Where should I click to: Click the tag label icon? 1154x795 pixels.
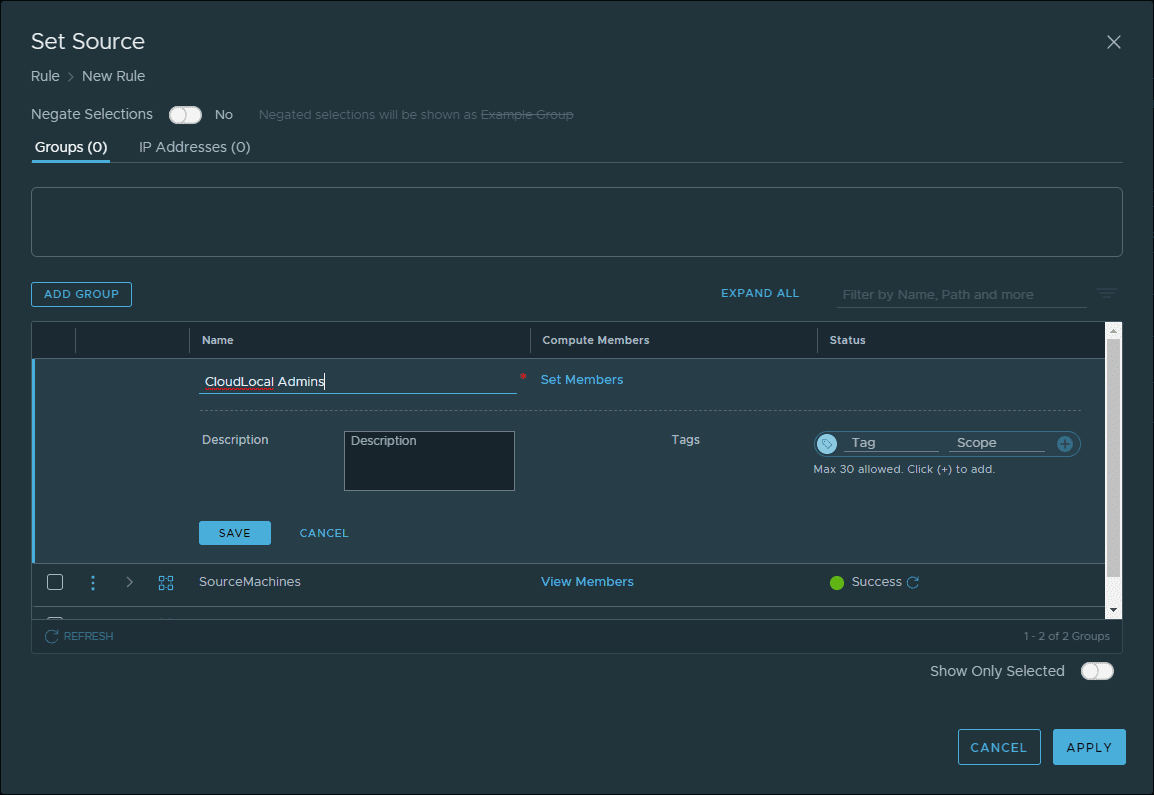827,444
